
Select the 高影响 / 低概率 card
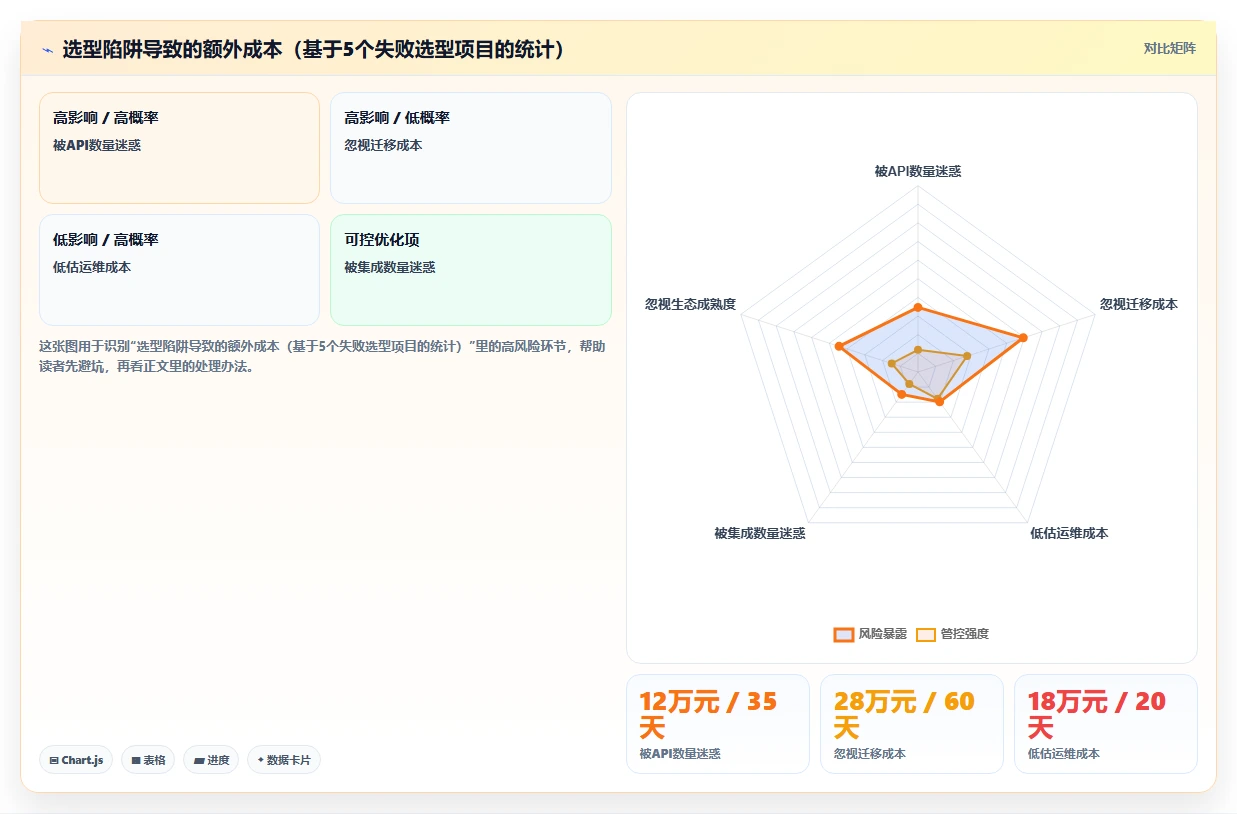470,148
